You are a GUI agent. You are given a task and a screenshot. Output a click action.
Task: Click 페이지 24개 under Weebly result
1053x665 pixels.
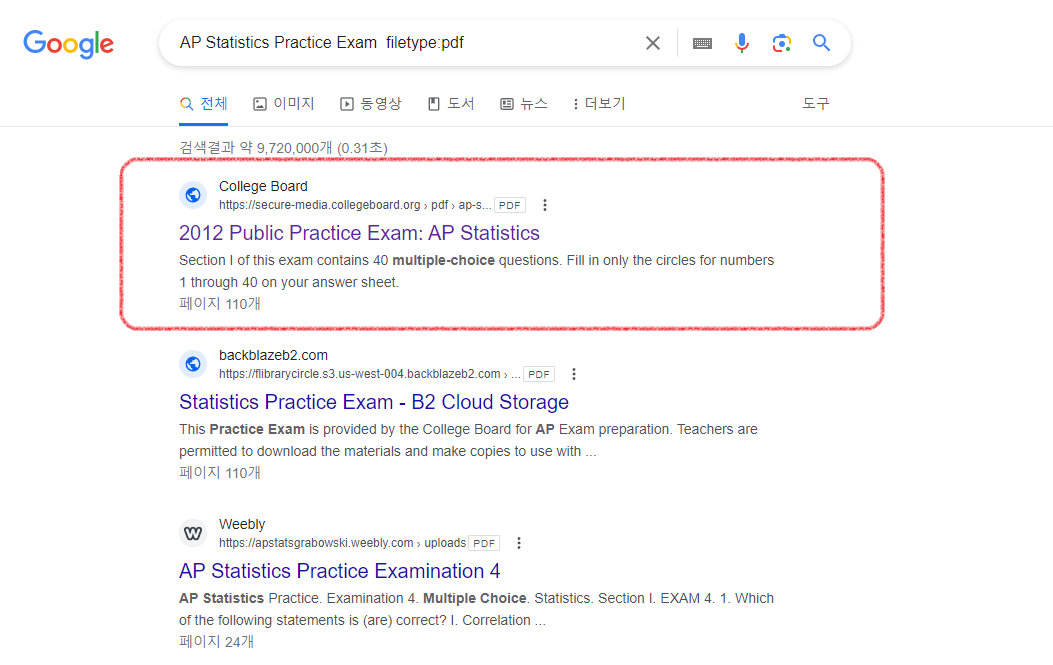coord(216,641)
